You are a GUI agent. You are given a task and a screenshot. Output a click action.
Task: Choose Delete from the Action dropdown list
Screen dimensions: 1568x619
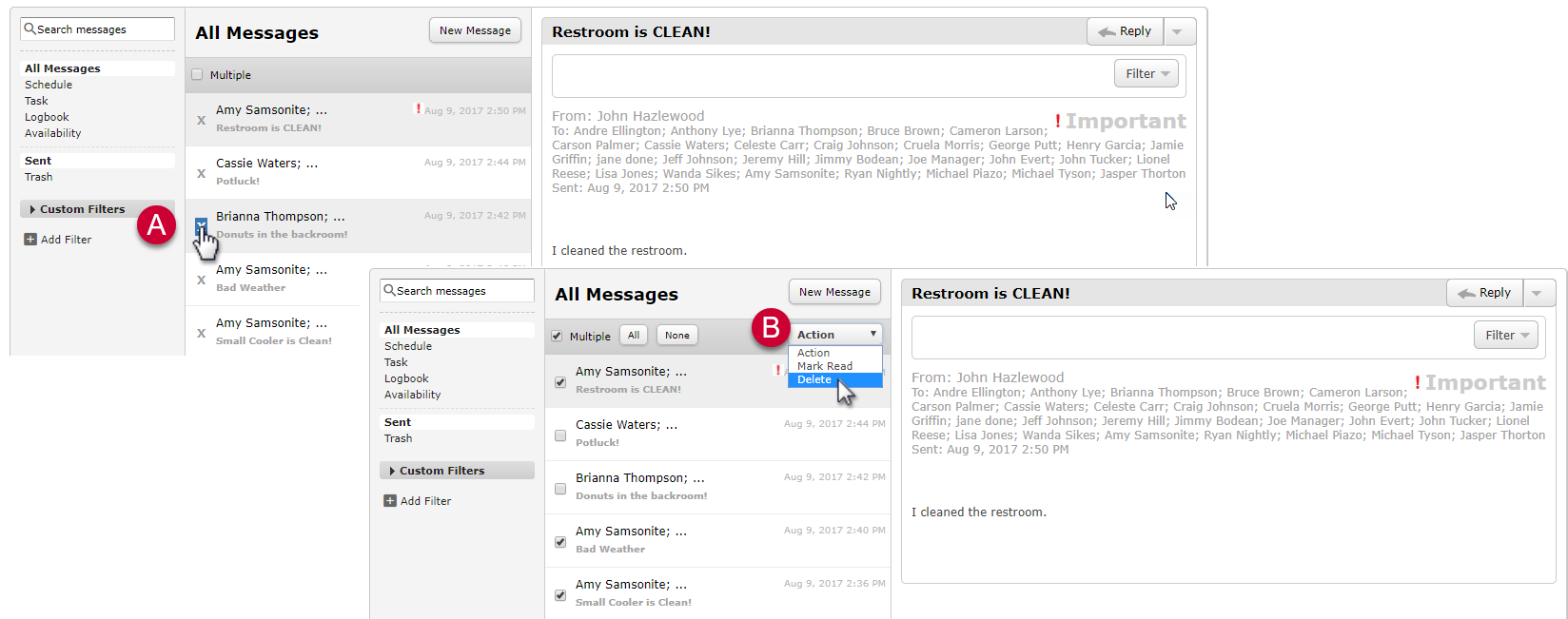coord(814,379)
